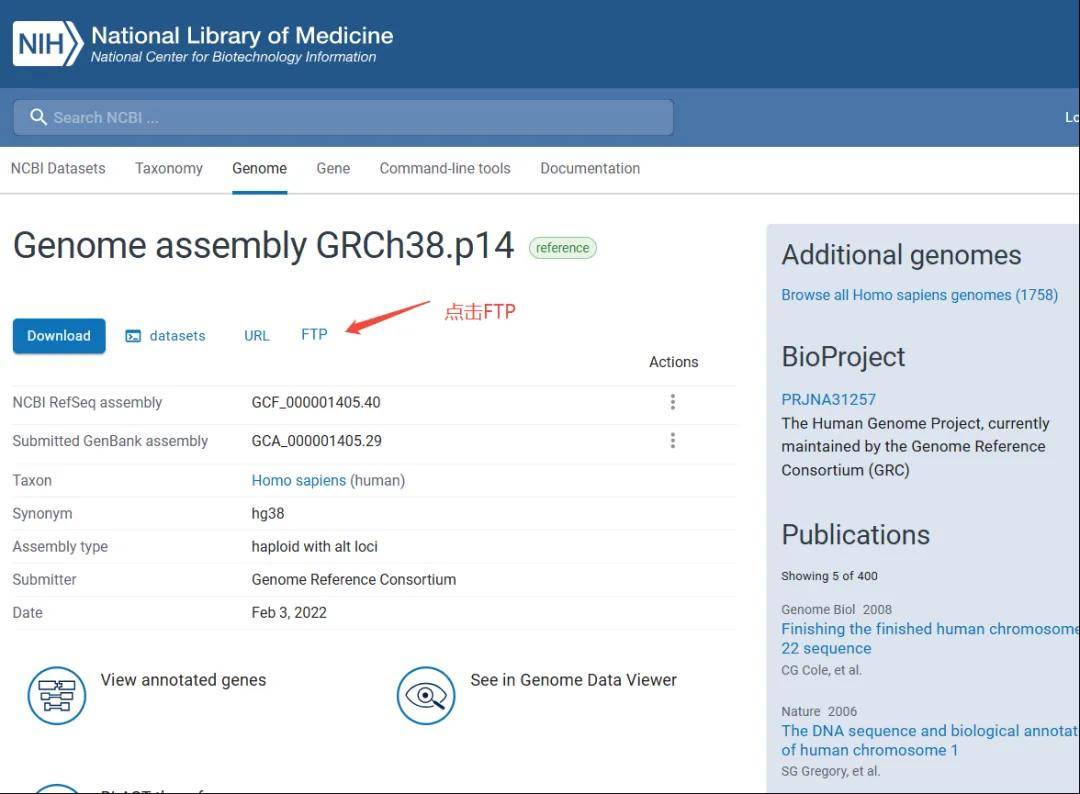Open BioProject PRJNA31257 link
This screenshot has width=1080, height=794.
pyautogui.click(x=829, y=400)
